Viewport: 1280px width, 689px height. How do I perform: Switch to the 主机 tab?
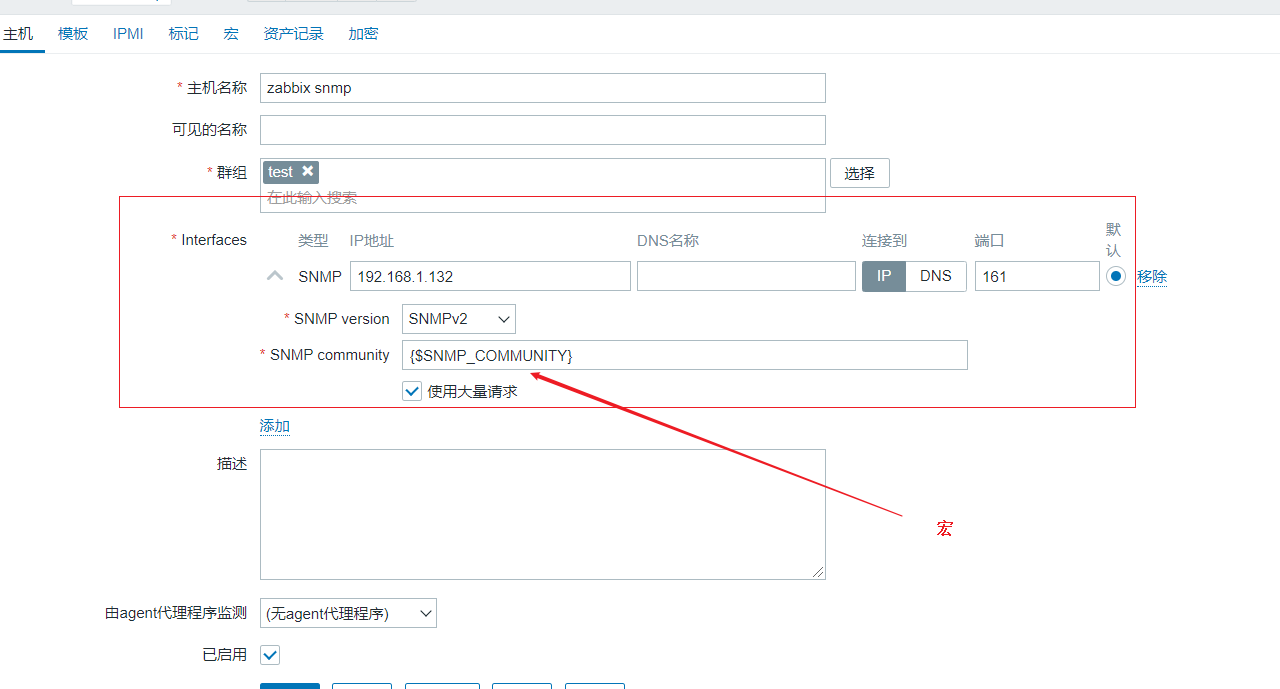point(18,34)
